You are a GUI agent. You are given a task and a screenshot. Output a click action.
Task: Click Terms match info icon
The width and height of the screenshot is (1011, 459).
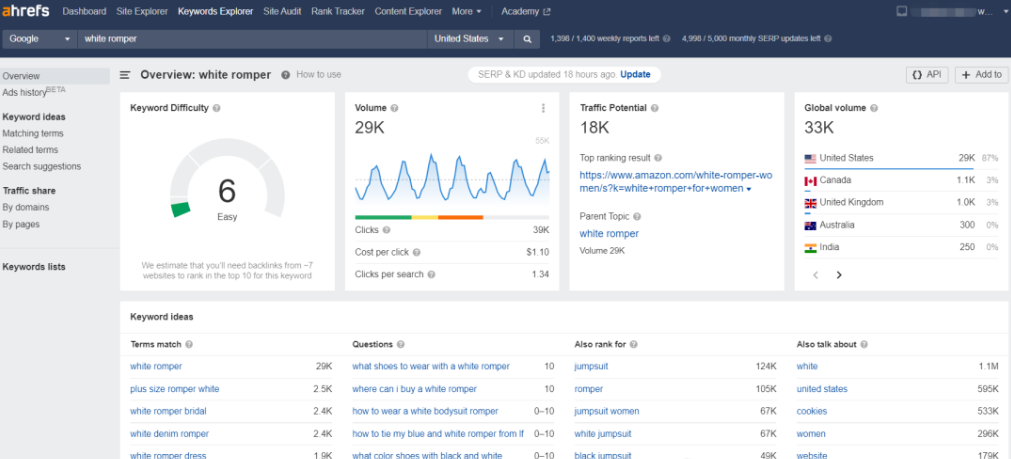pyautogui.click(x=189, y=345)
